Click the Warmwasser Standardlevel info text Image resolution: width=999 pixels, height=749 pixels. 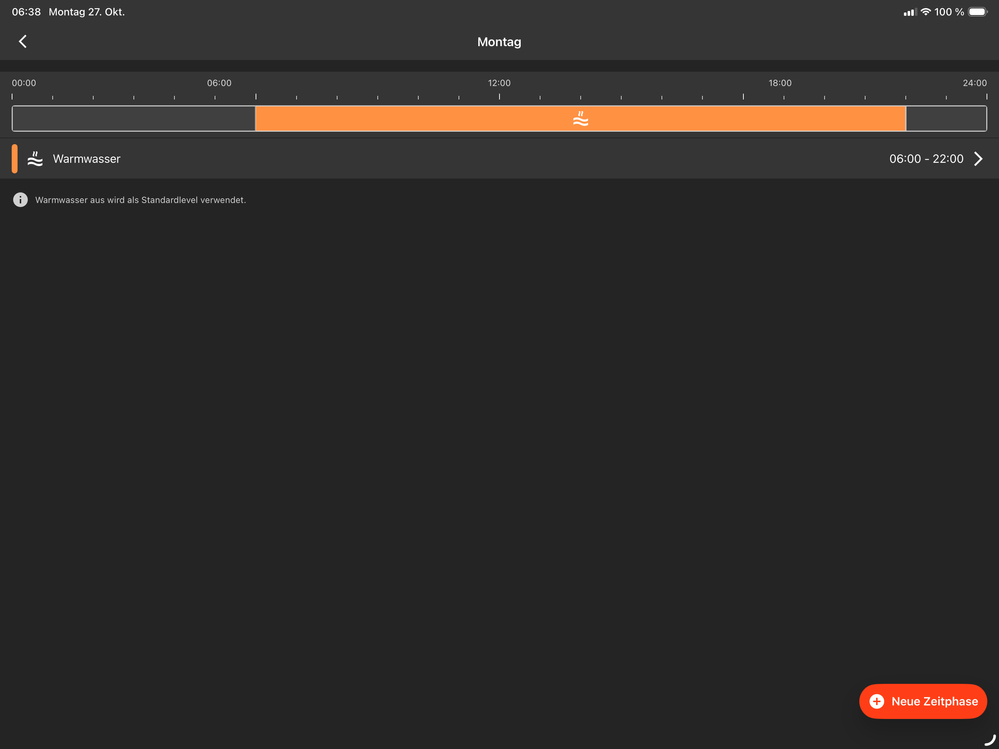coord(140,200)
